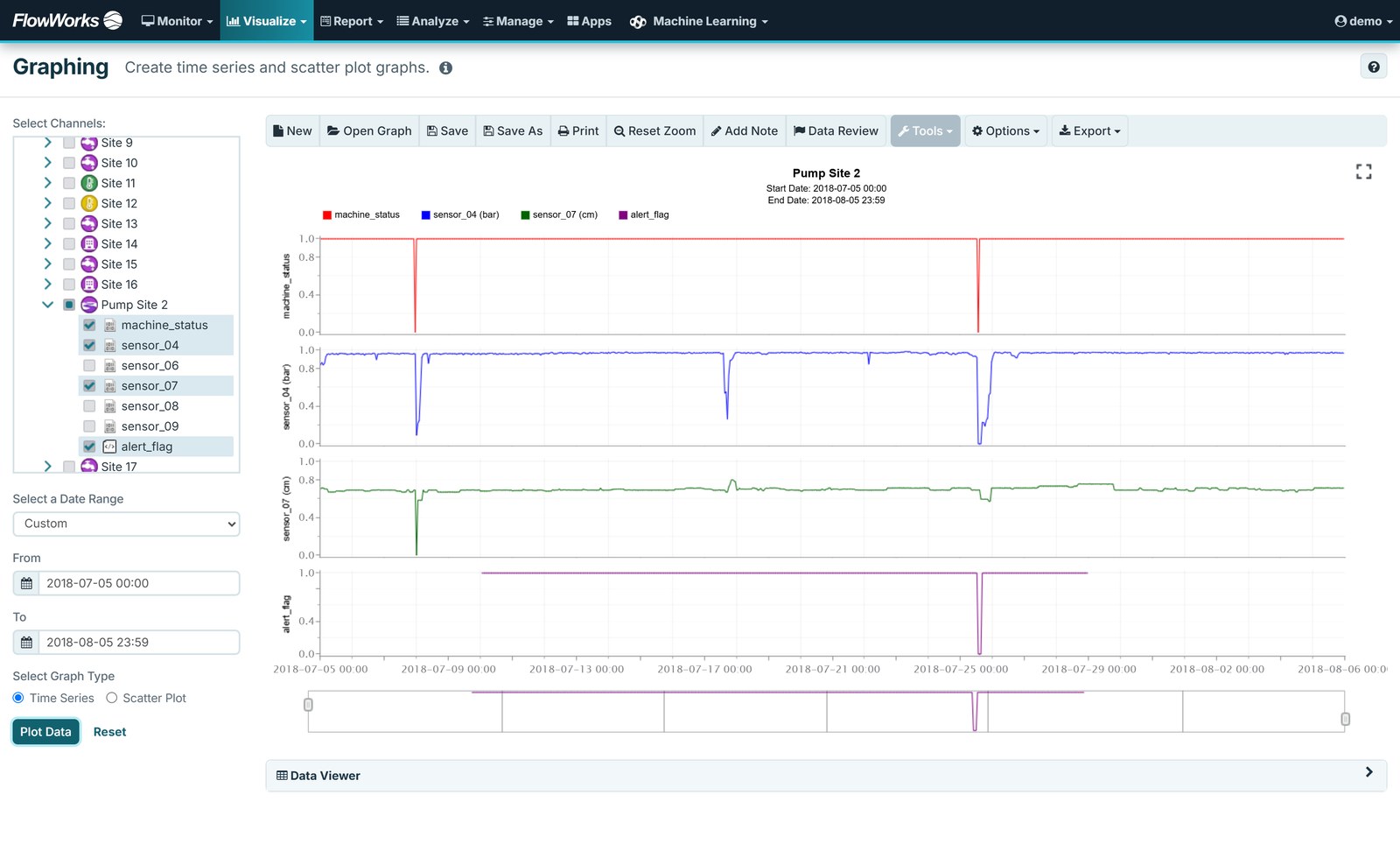Check the sensor_08 channel
Screen dimensions: 1400x844
coord(89,406)
